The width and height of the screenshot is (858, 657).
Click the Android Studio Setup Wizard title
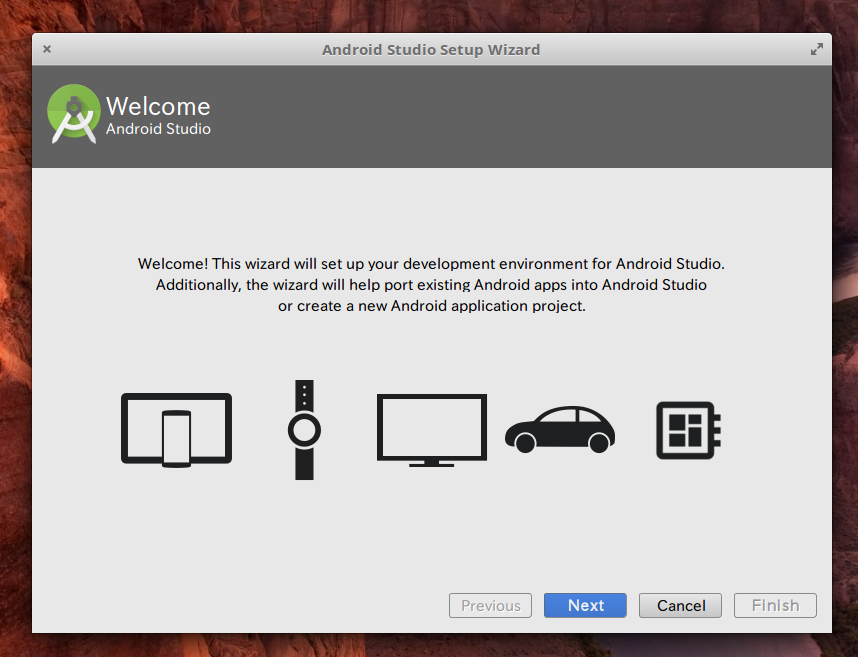point(431,50)
